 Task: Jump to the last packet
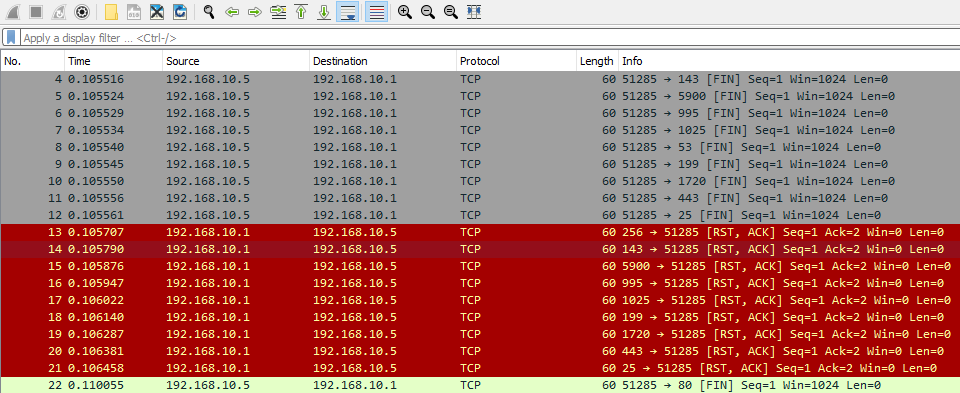[x=324, y=12]
